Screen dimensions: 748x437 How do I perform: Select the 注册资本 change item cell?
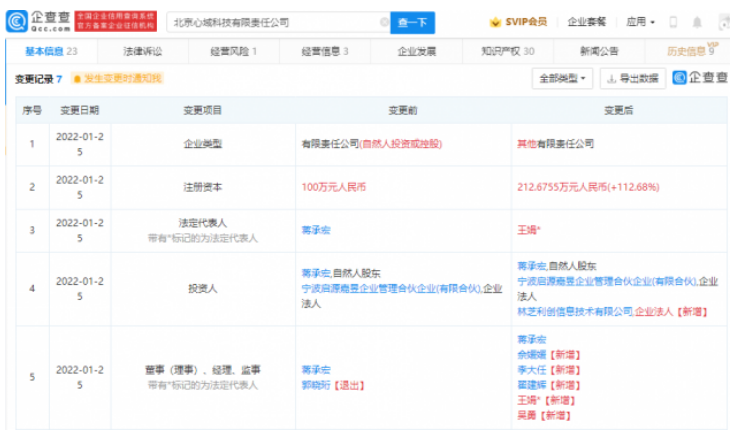pos(203,187)
